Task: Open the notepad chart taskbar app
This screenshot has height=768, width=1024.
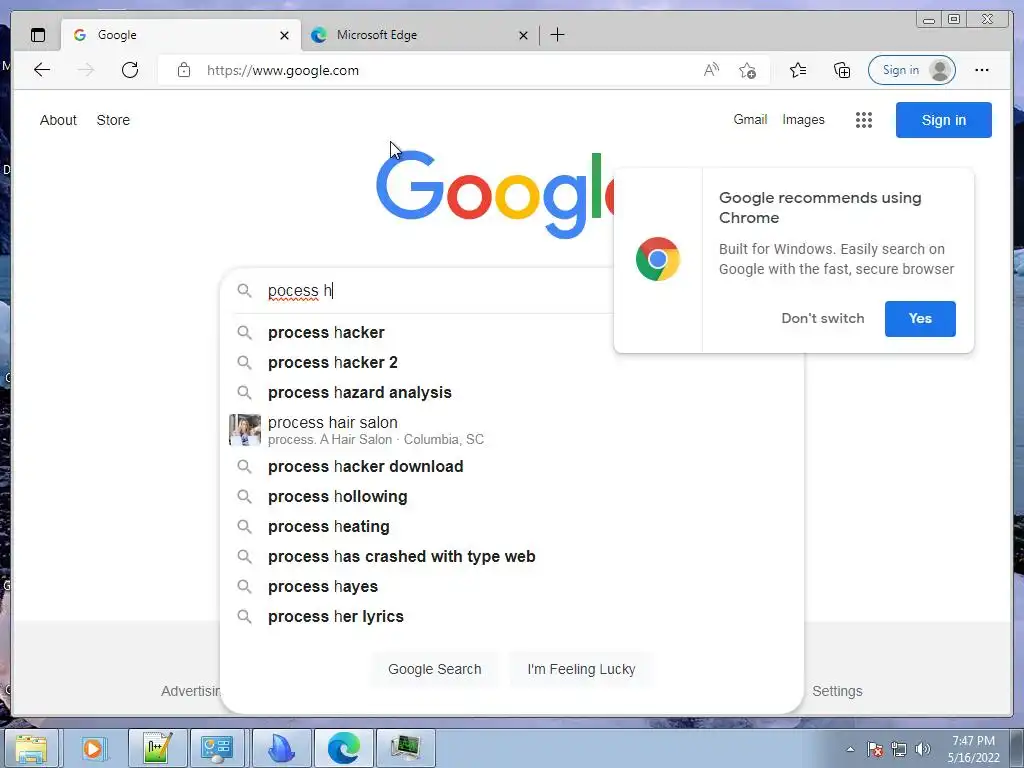Action: coord(157,748)
